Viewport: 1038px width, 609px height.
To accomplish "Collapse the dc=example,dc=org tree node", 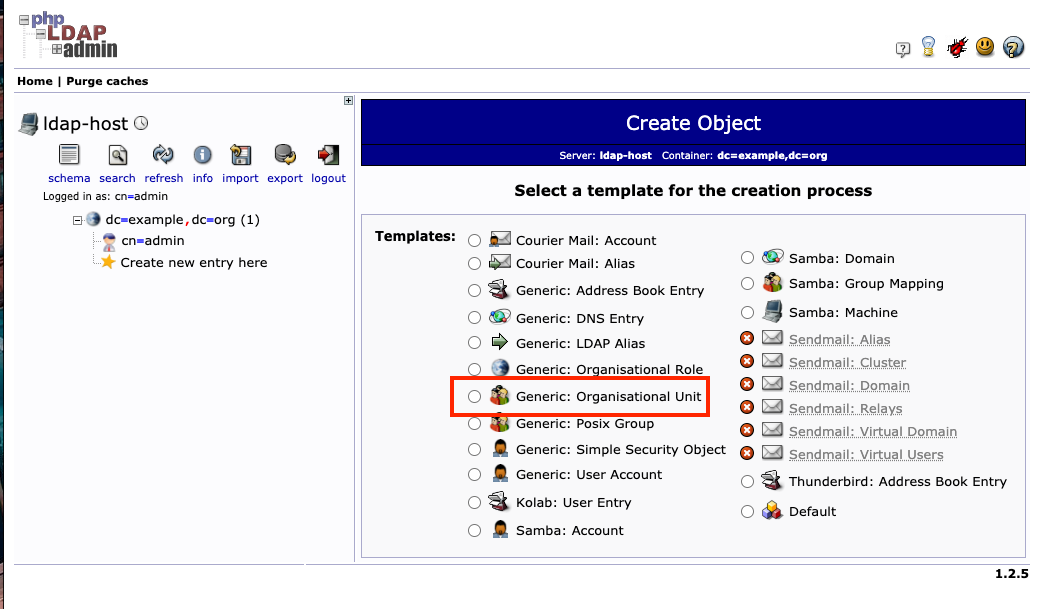I will pos(77,220).
